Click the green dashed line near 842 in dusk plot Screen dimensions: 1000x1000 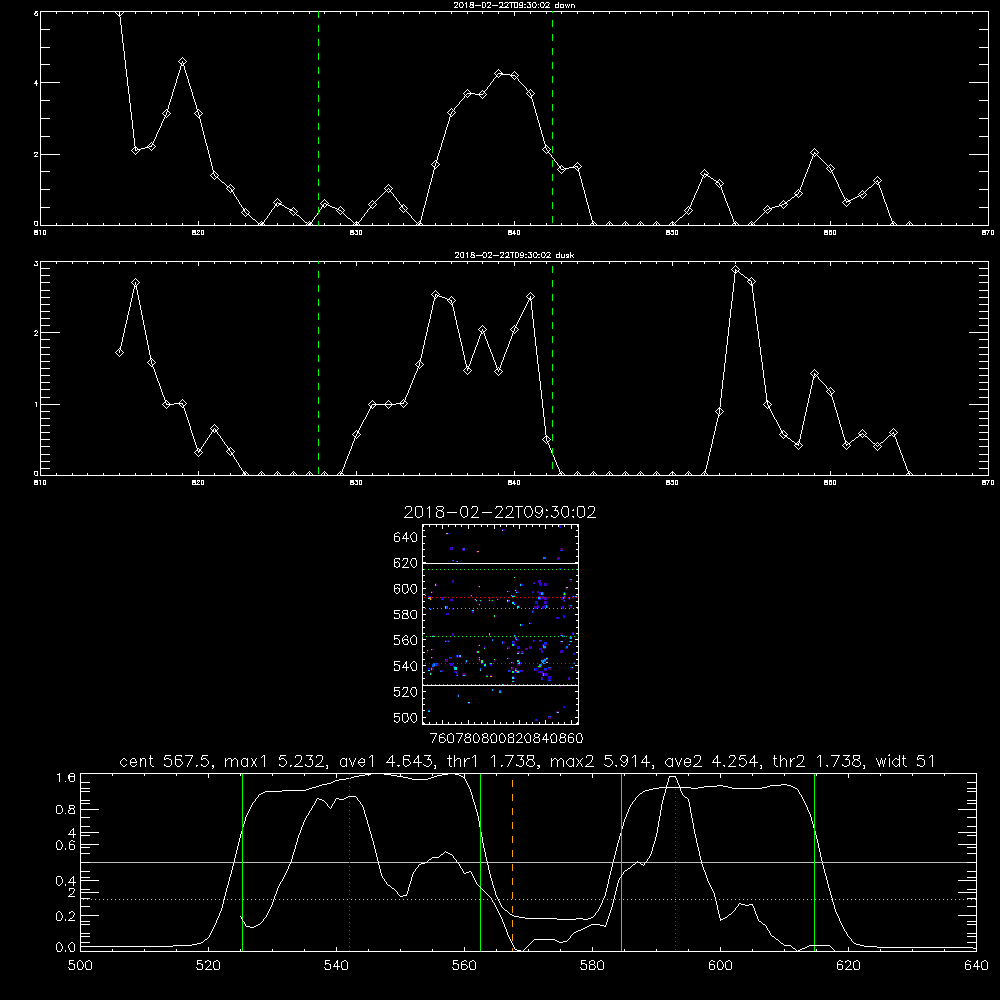click(552, 369)
